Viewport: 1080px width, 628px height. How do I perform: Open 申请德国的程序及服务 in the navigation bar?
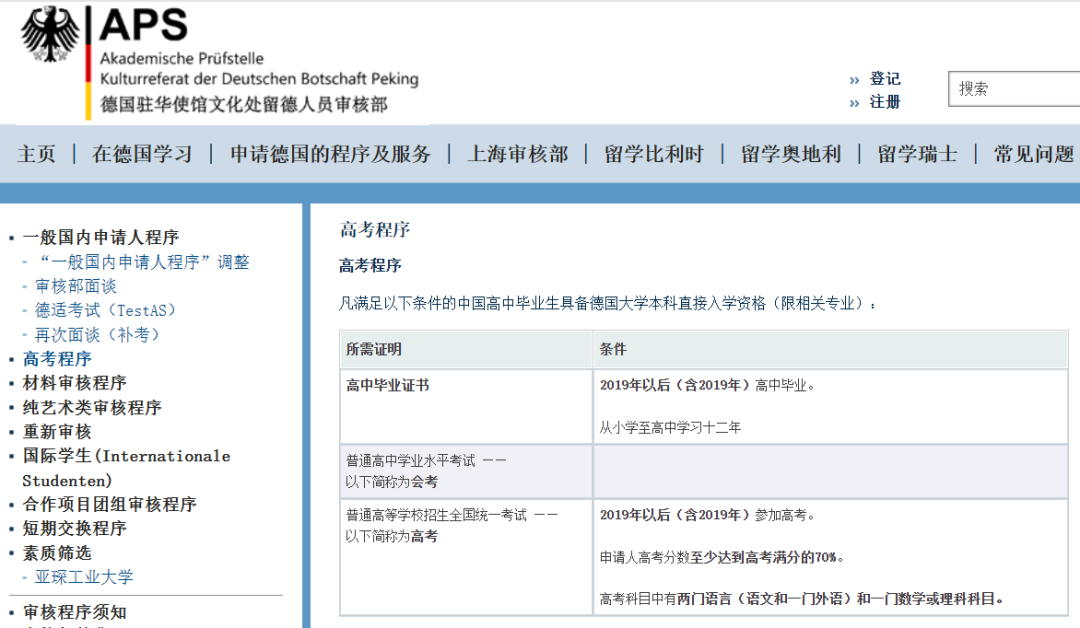pyautogui.click(x=330, y=154)
